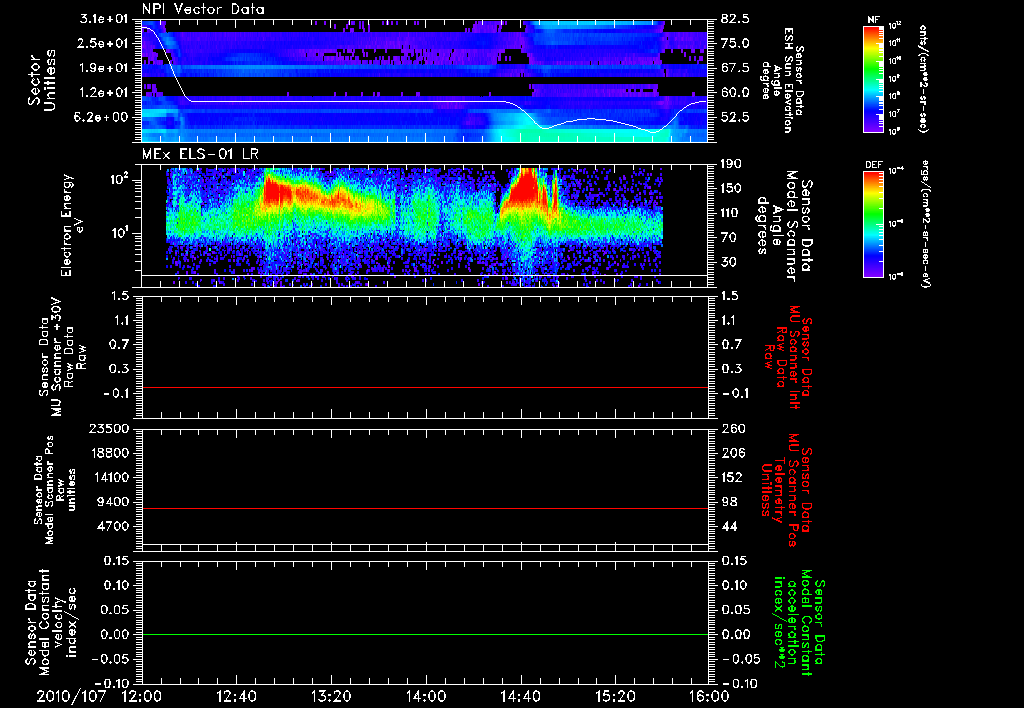
Task: Click the 82.5 sun elevation tick label
Action: pyautogui.click(x=736, y=18)
